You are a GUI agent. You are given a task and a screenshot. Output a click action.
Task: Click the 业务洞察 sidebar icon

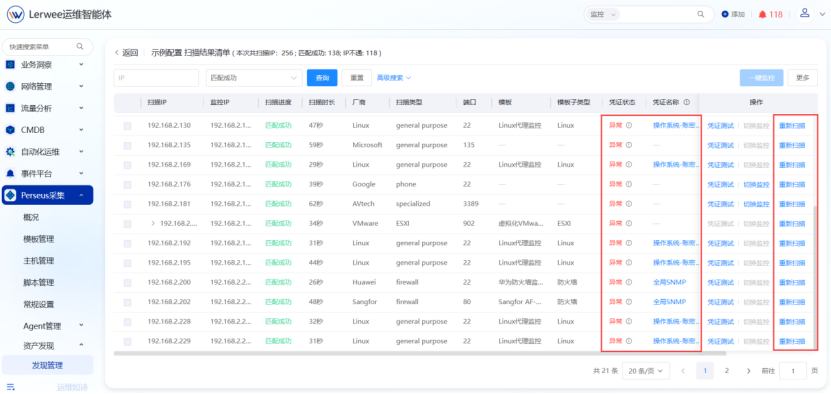tap(10, 65)
